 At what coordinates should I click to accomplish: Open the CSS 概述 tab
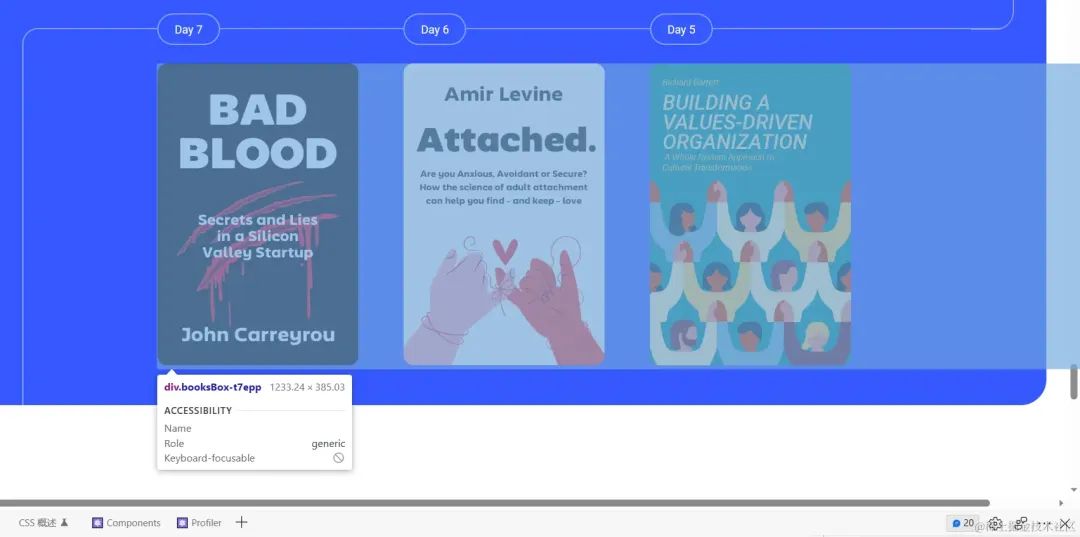[43, 523]
